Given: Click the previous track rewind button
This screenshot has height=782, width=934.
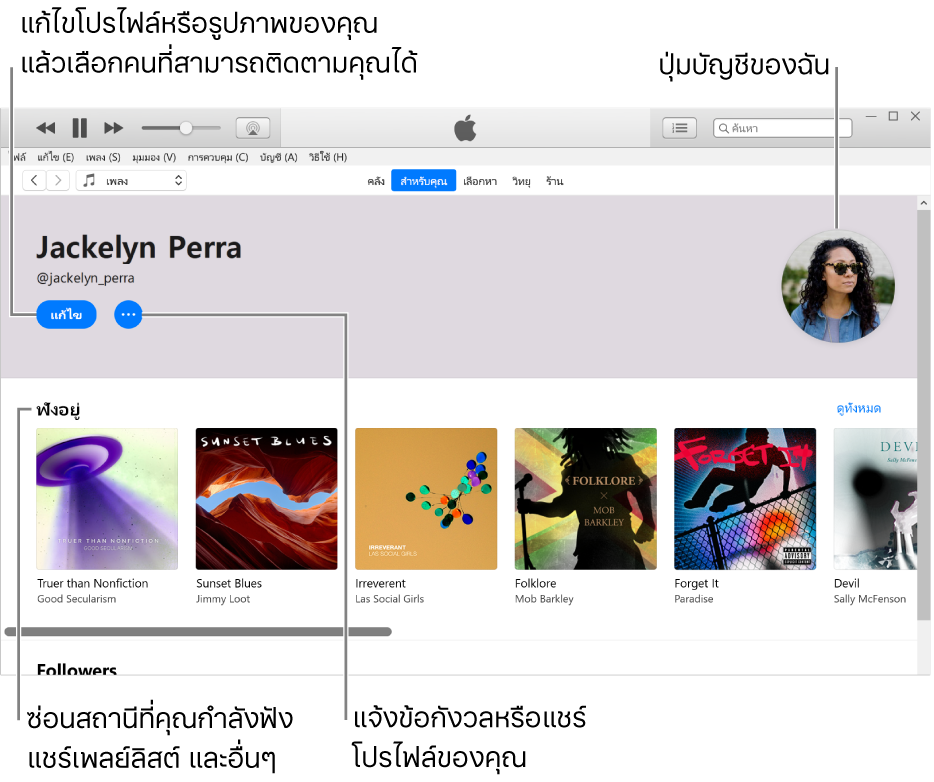Looking at the screenshot, I should [x=46, y=128].
